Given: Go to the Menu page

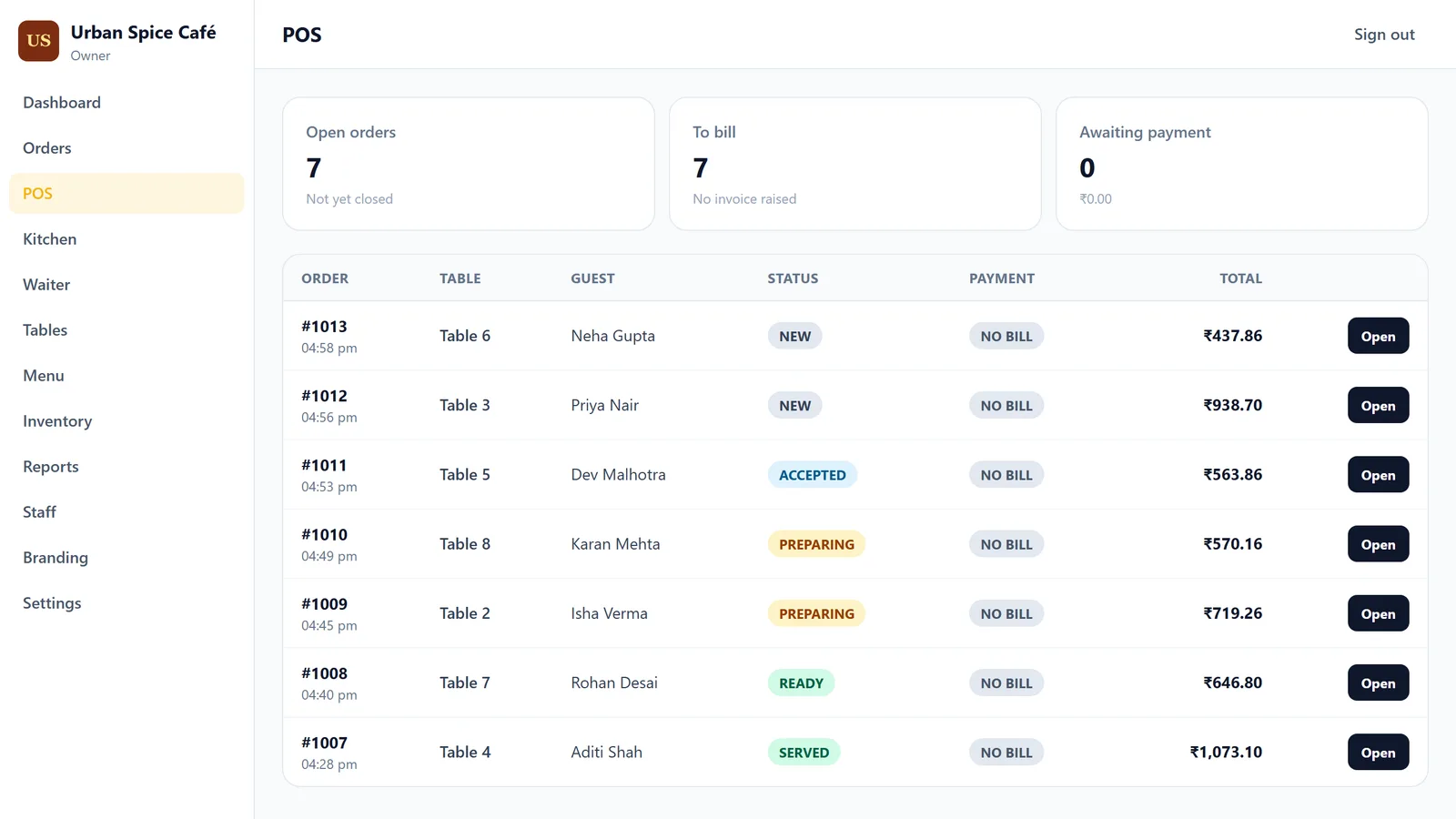Looking at the screenshot, I should pos(126,376).
